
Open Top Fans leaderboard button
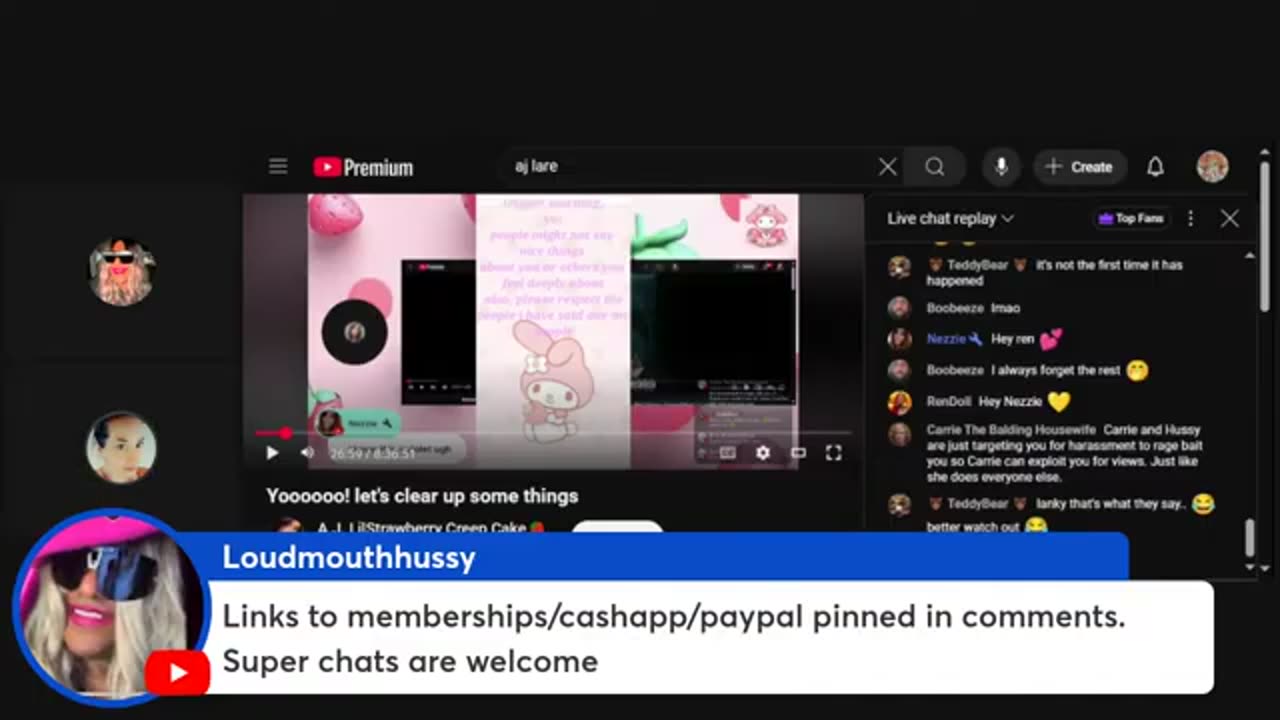1131,218
